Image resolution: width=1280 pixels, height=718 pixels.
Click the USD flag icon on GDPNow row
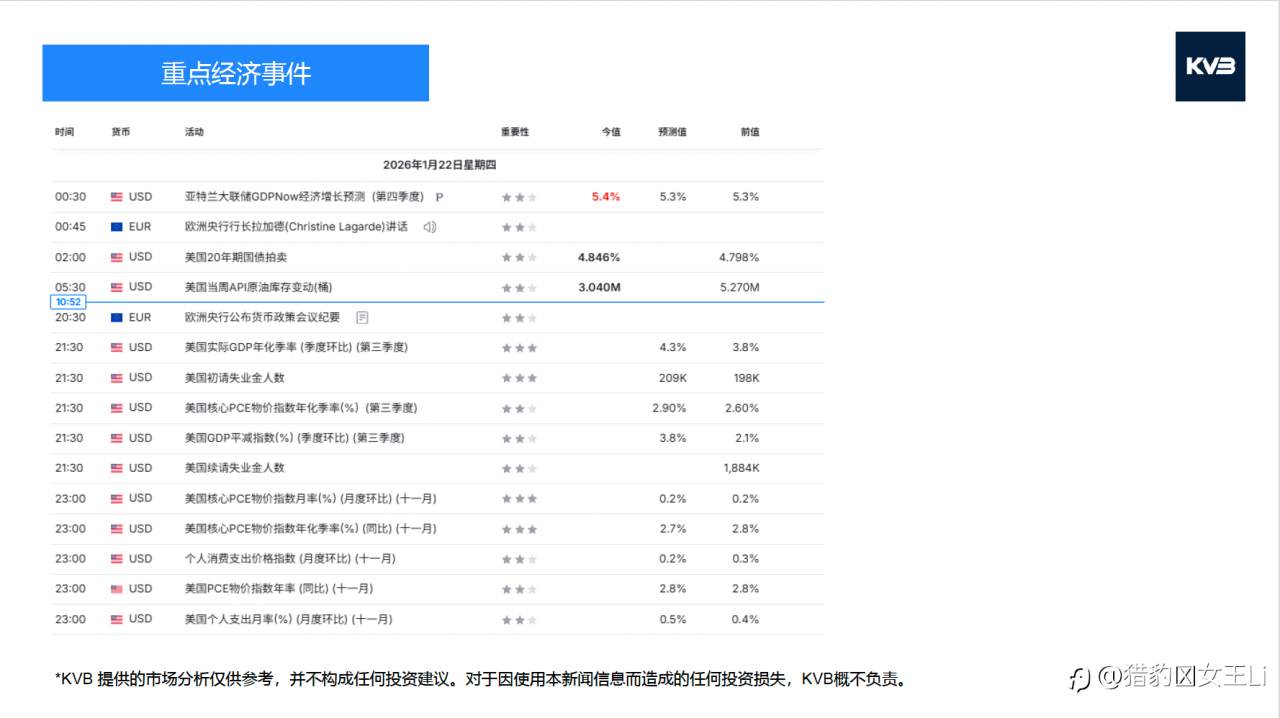point(116,197)
